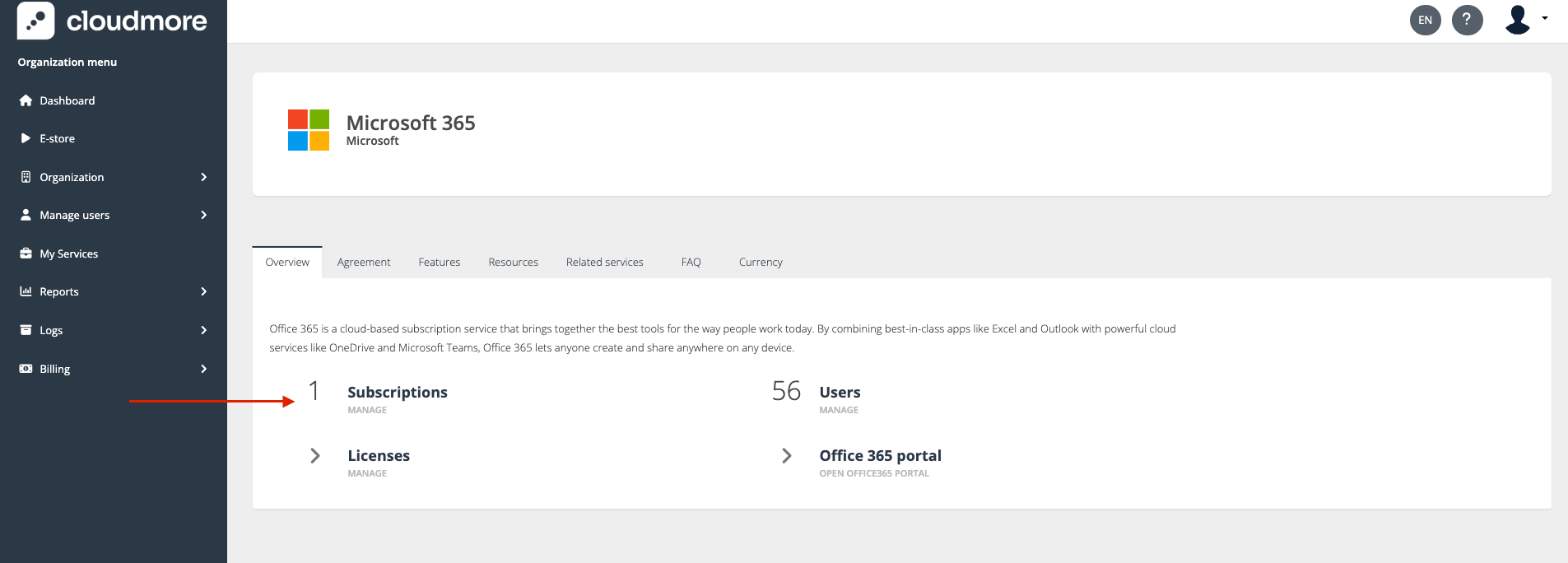Click the Users heading link
The width and height of the screenshot is (1568, 563).
point(840,393)
